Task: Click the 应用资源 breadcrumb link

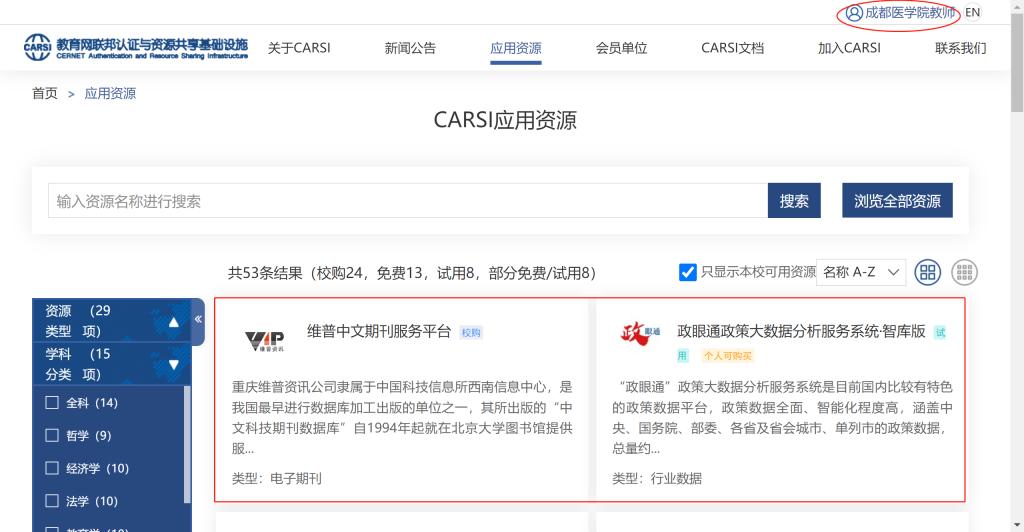Action: [110, 93]
